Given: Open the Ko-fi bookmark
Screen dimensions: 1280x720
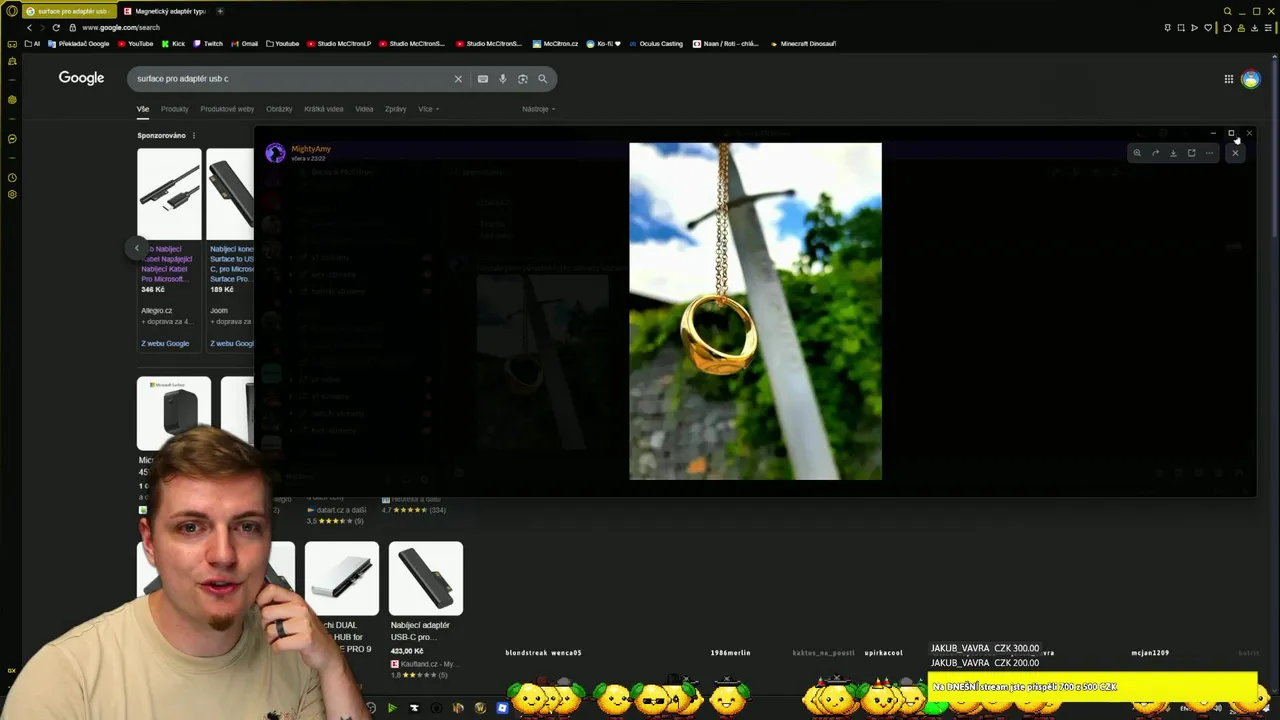Looking at the screenshot, I should [604, 44].
